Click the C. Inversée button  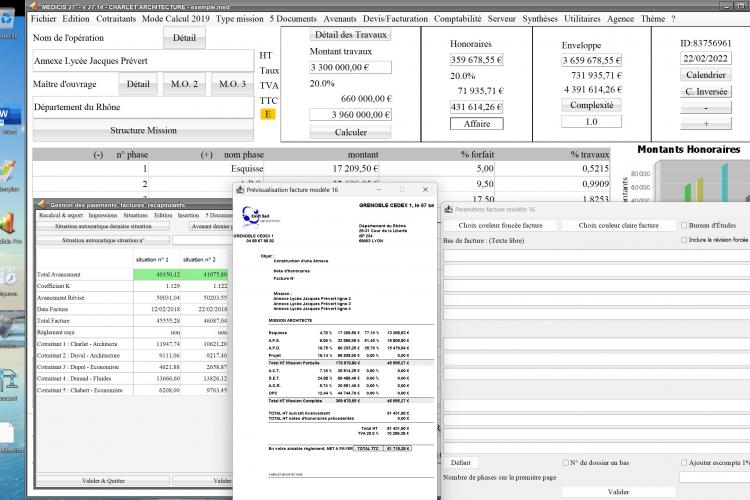(706, 91)
